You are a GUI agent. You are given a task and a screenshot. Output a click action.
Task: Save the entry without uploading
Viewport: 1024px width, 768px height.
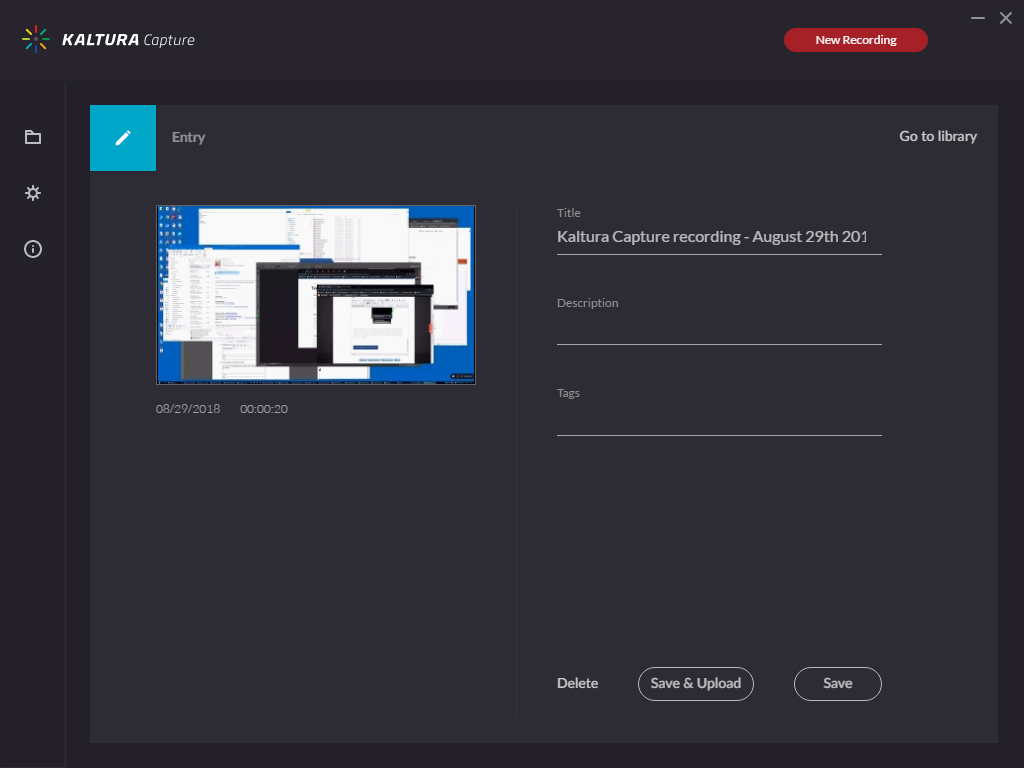point(837,683)
